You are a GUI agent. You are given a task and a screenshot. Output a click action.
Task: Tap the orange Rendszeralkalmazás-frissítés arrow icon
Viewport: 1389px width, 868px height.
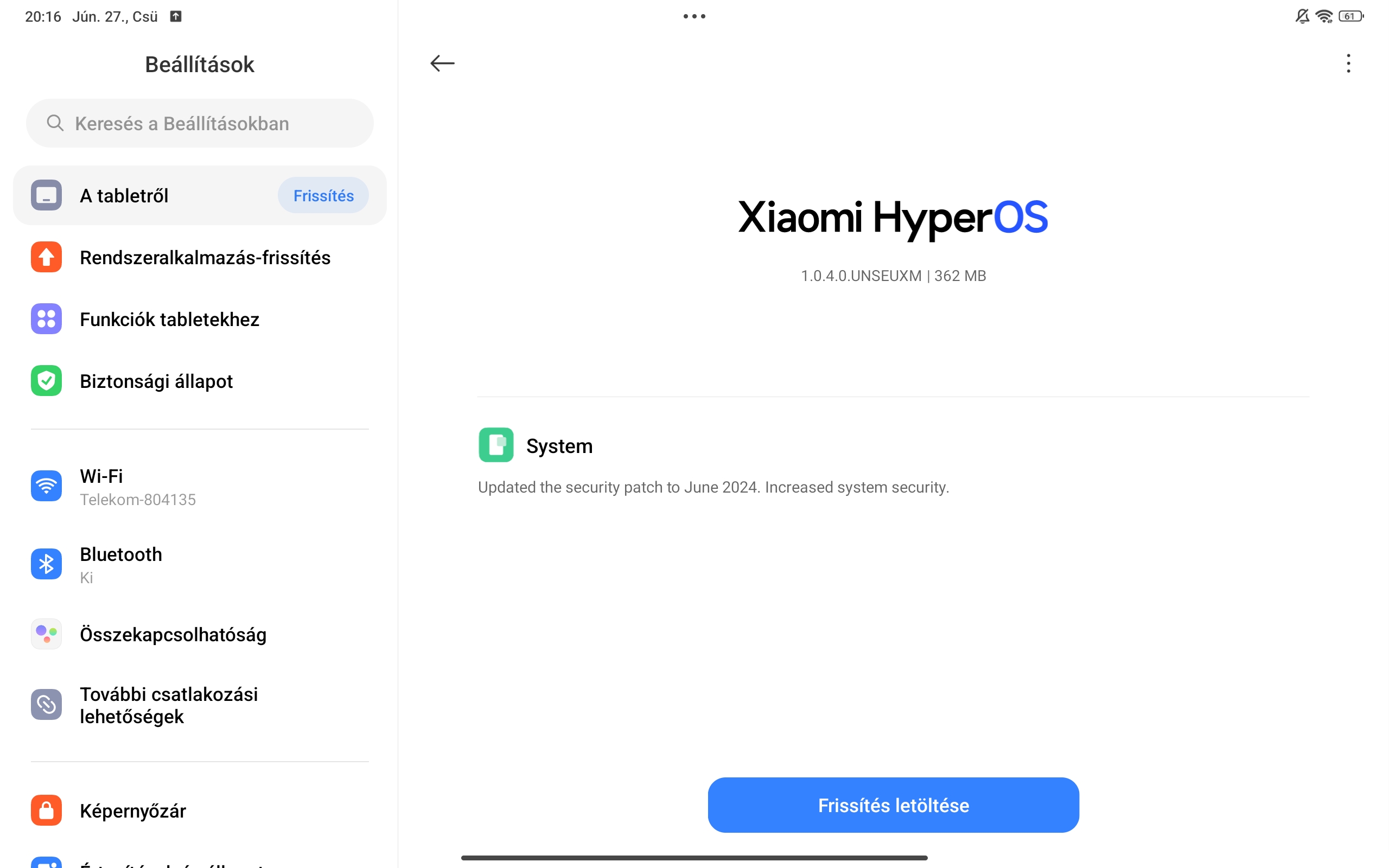click(47, 257)
